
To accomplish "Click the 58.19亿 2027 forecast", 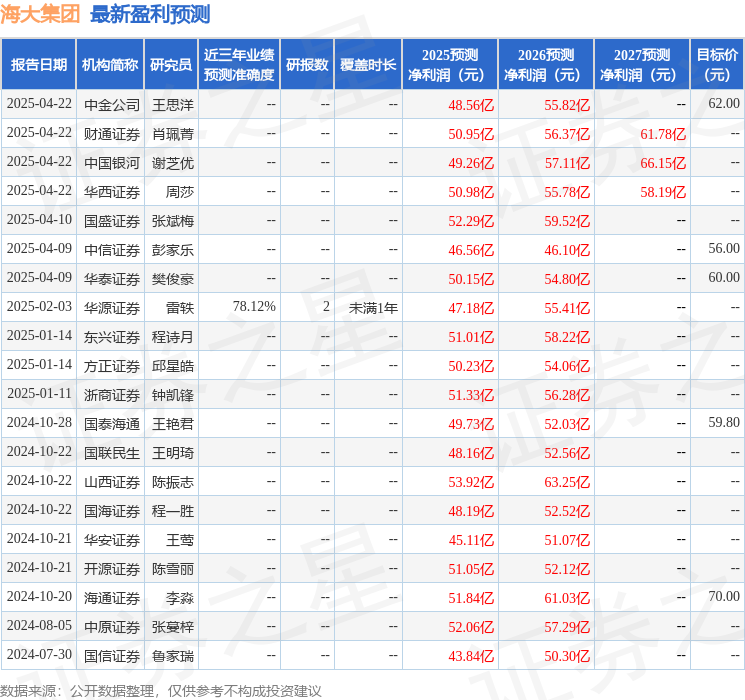I will pos(663,192).
